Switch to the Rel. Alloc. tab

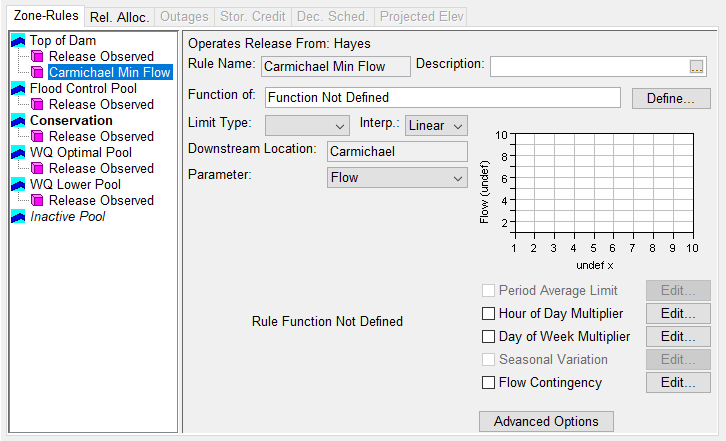pyautogui.click(x=119, y=17)
